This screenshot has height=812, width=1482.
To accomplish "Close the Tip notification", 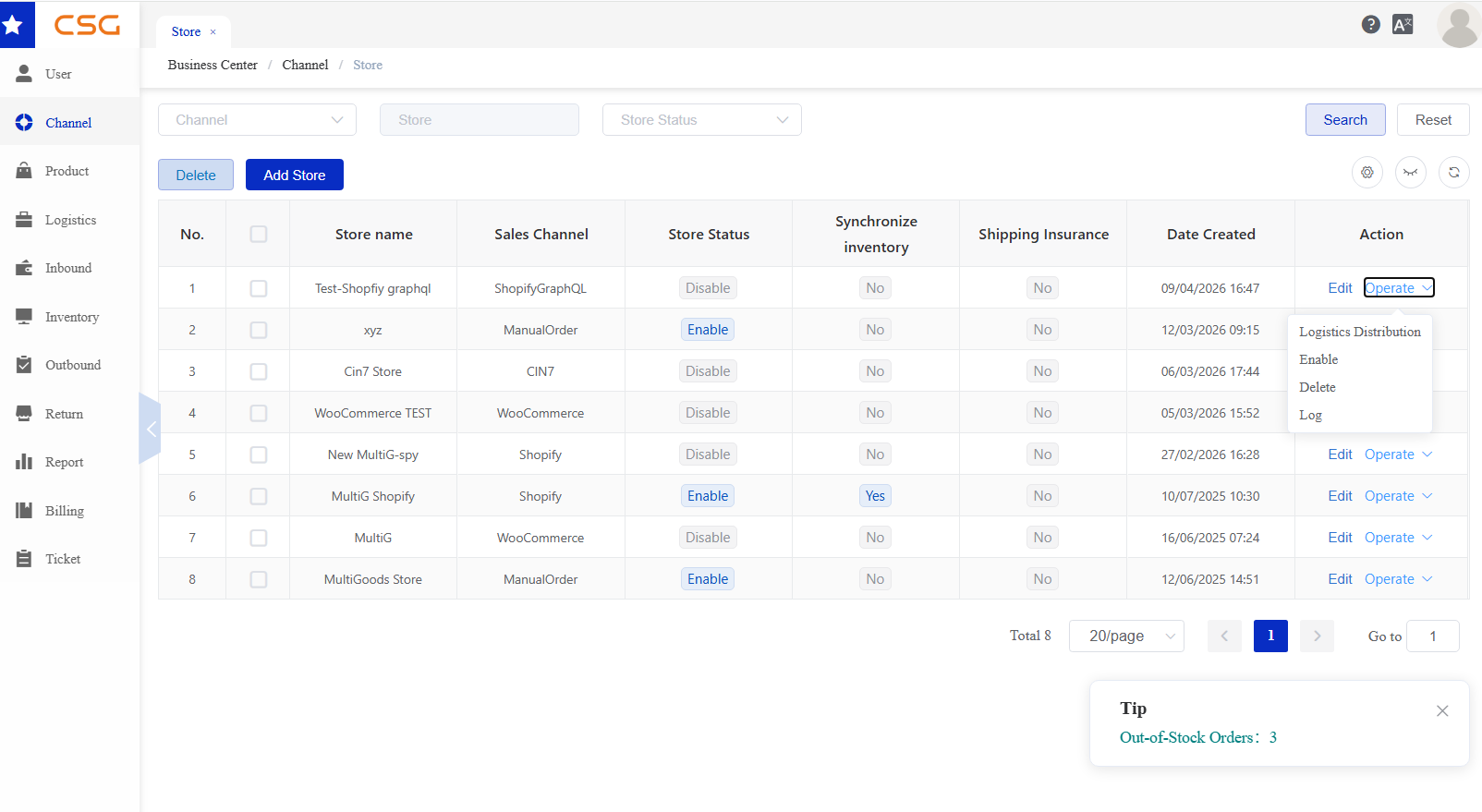I will coord(1442,710).
